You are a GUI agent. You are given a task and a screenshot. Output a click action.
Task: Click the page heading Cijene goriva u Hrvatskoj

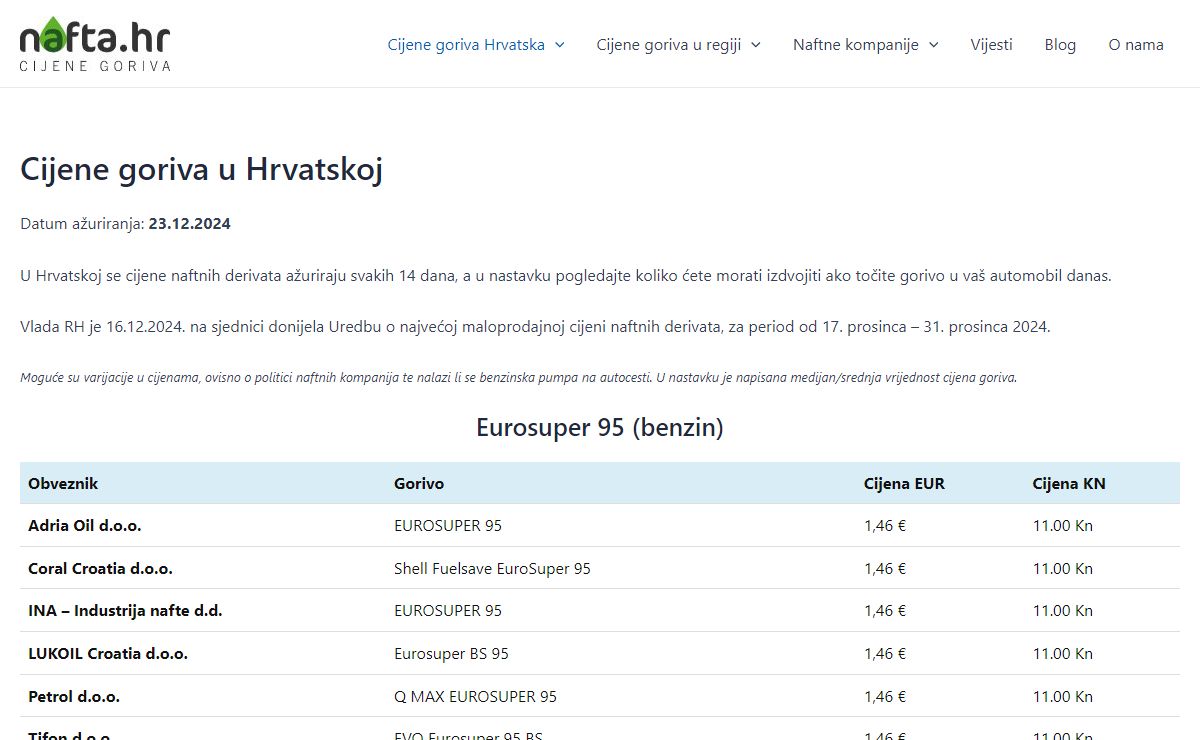click(x=202, y=170)
